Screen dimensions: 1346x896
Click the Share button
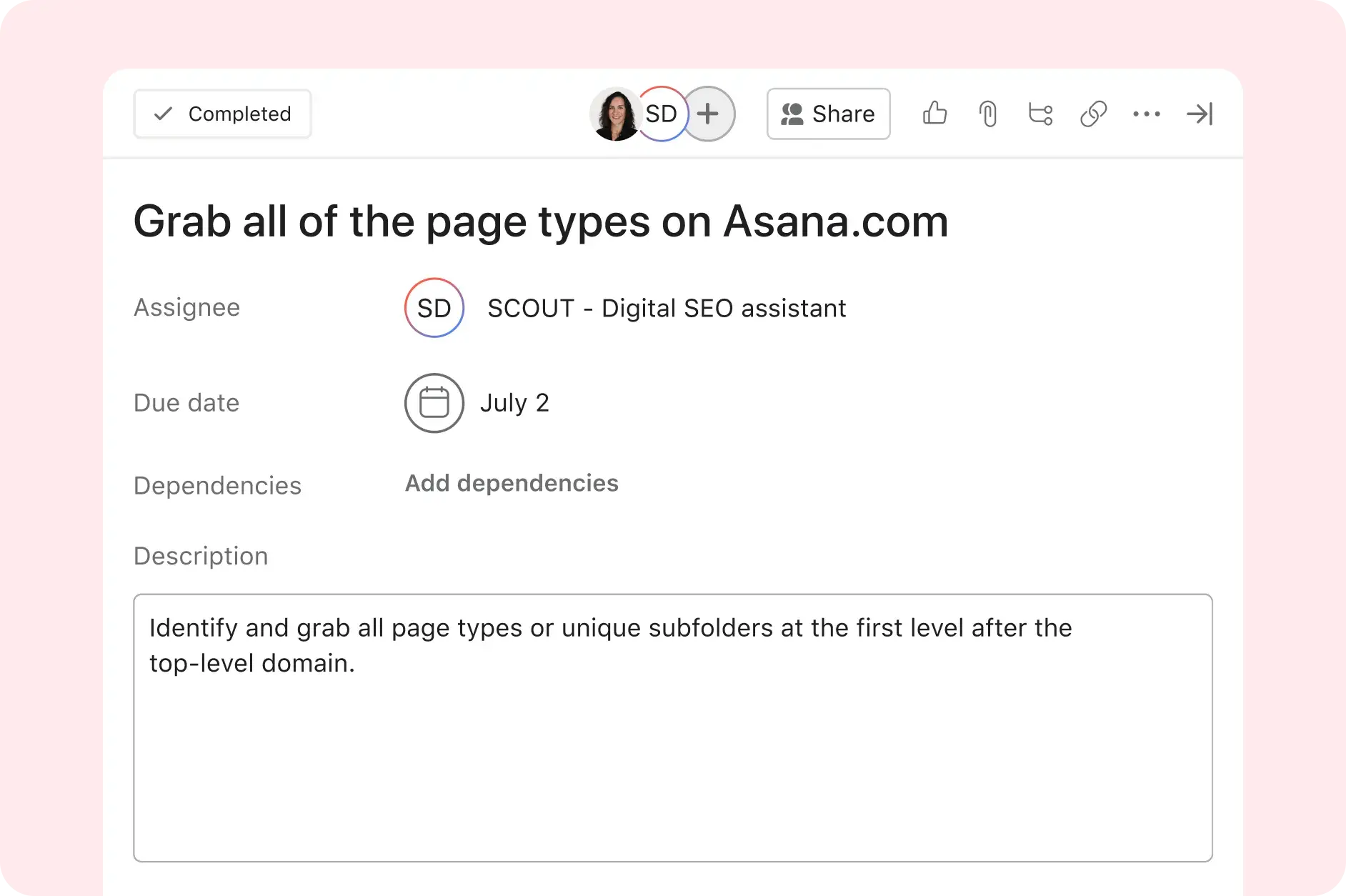[828, 114]
